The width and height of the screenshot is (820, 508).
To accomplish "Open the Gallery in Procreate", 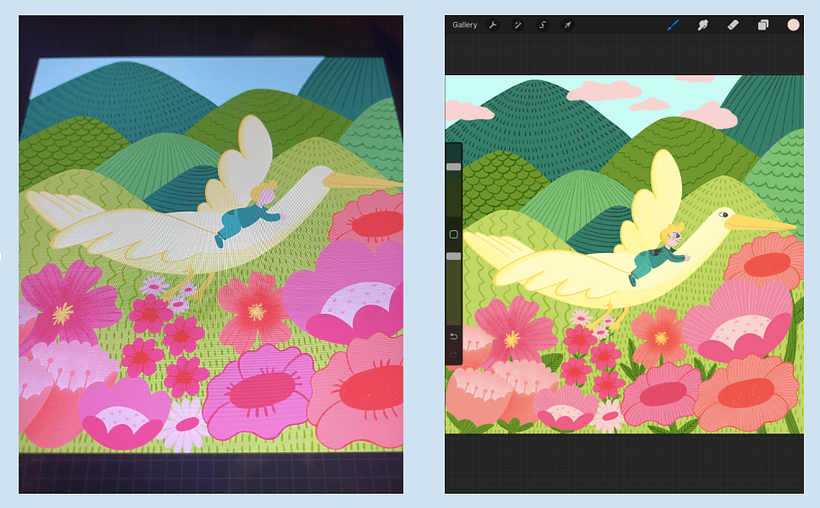I will coord(464,25).
